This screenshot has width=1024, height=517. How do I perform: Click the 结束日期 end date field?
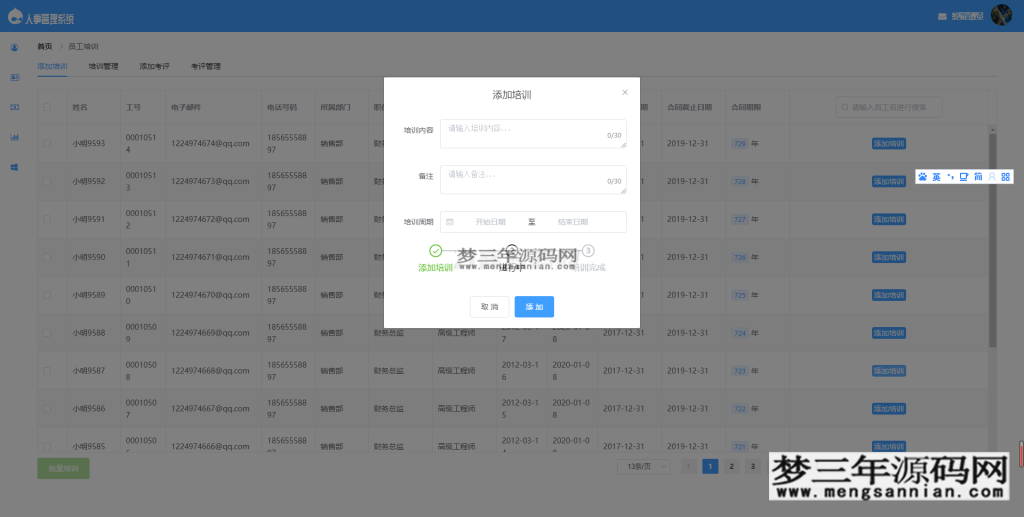click(x=573, y=222)
